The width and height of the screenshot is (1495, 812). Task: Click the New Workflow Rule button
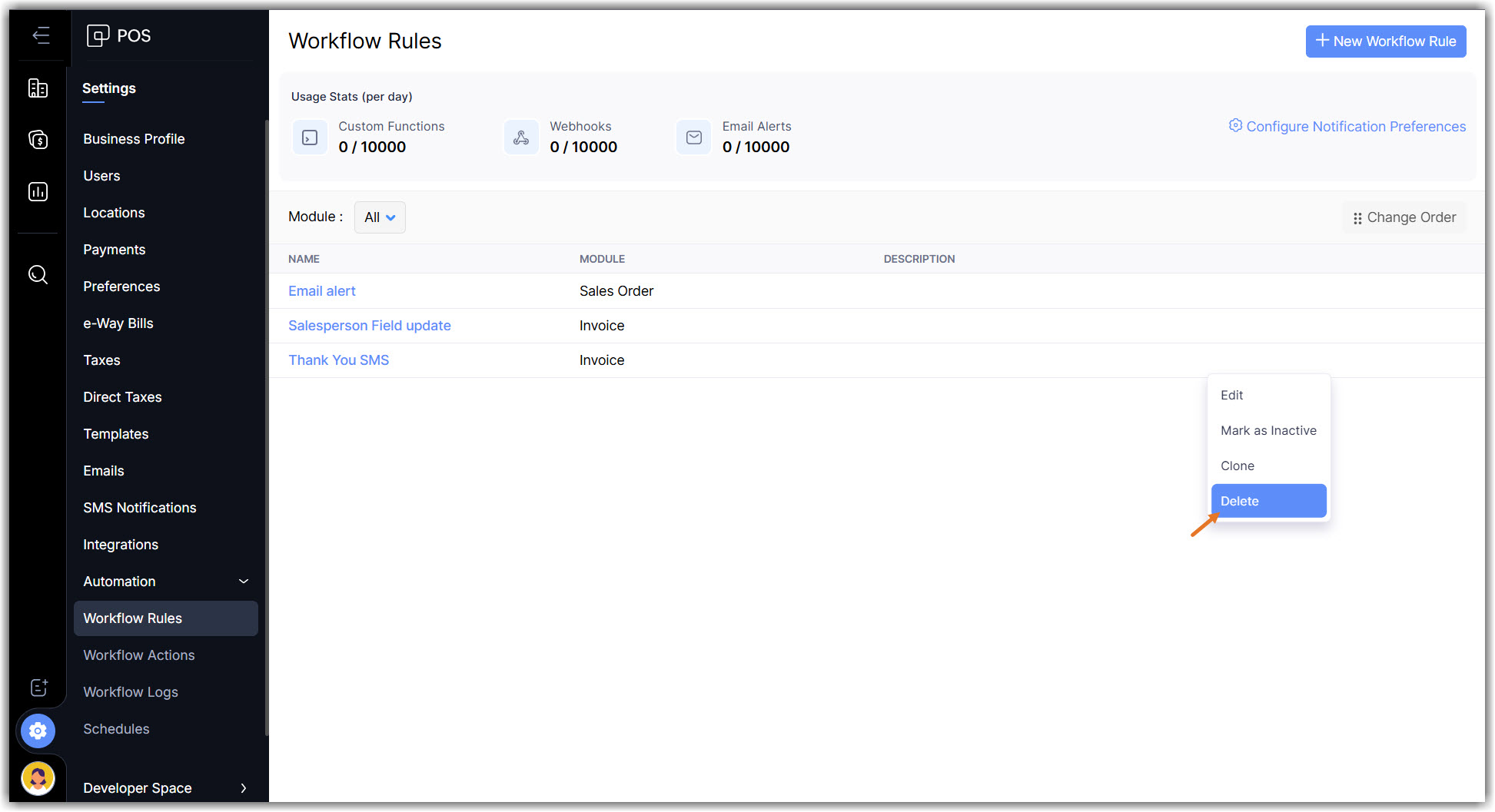coord(1385,41)
